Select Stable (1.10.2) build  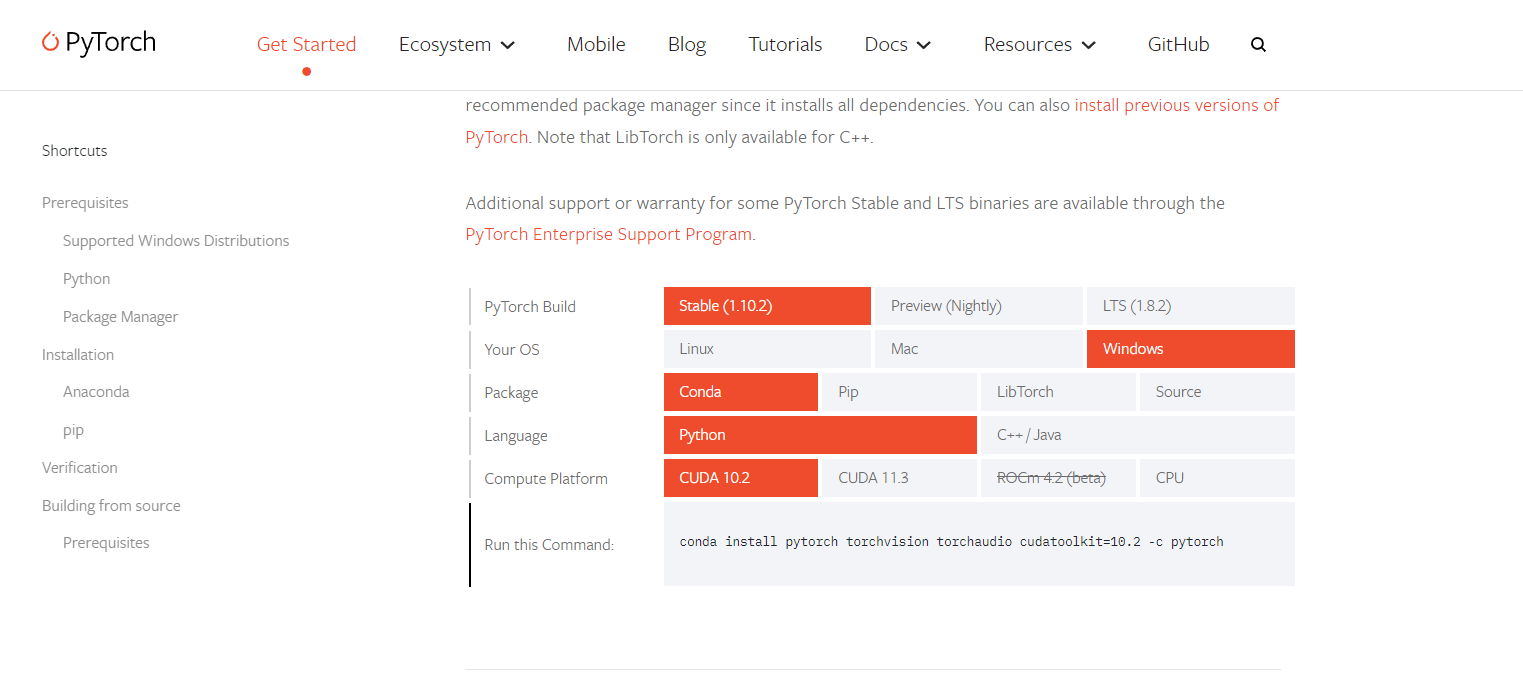click(767, 306)
